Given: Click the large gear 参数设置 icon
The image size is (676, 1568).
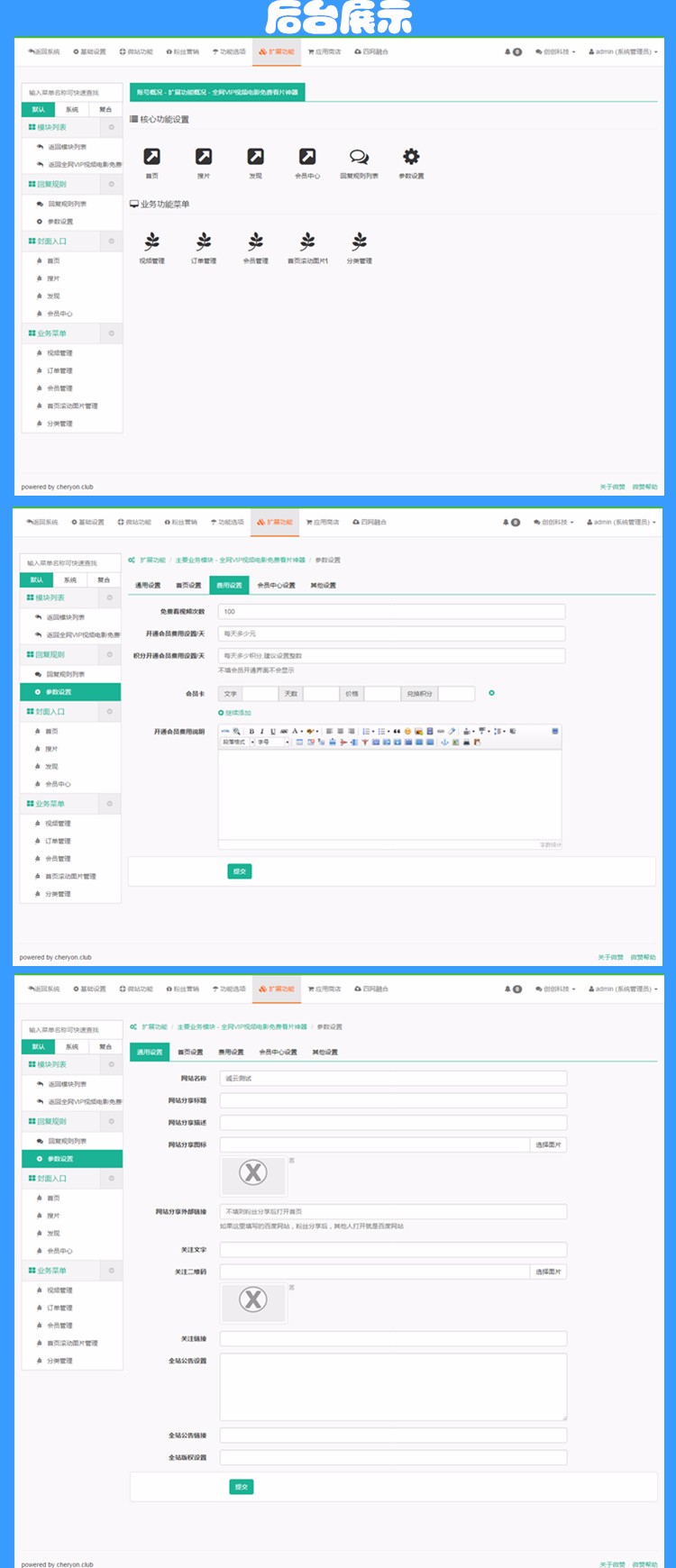Looking at the screenshot, I should 411,157.
